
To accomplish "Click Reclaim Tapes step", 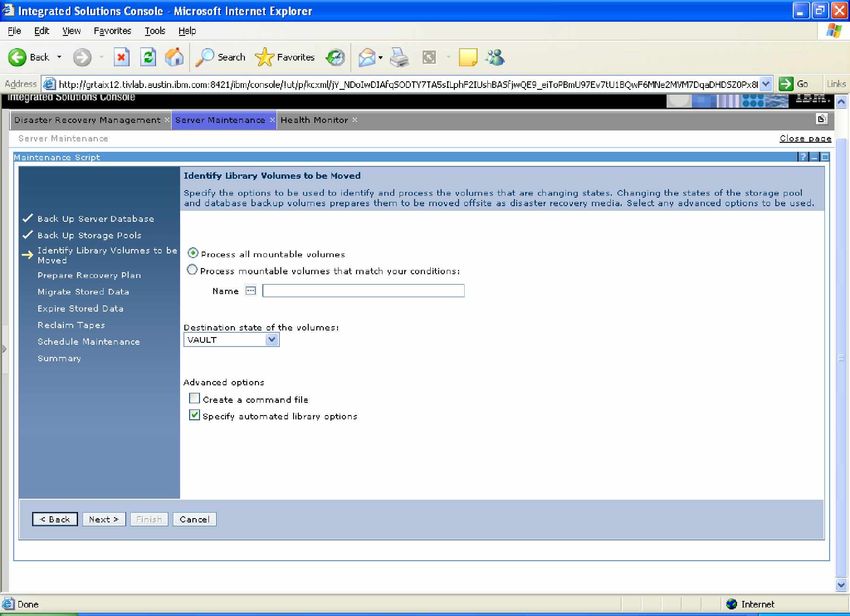I will pos(71,325).
